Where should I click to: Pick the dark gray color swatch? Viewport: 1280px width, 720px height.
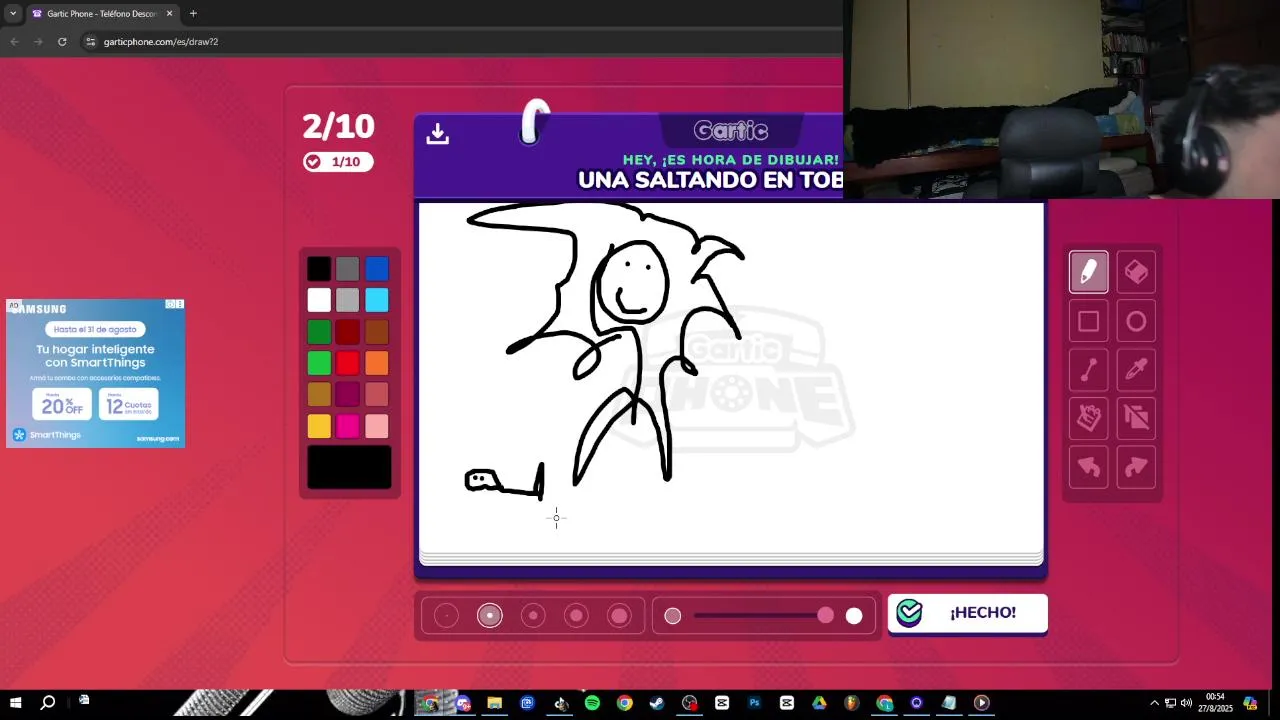(x=347, y=269)
